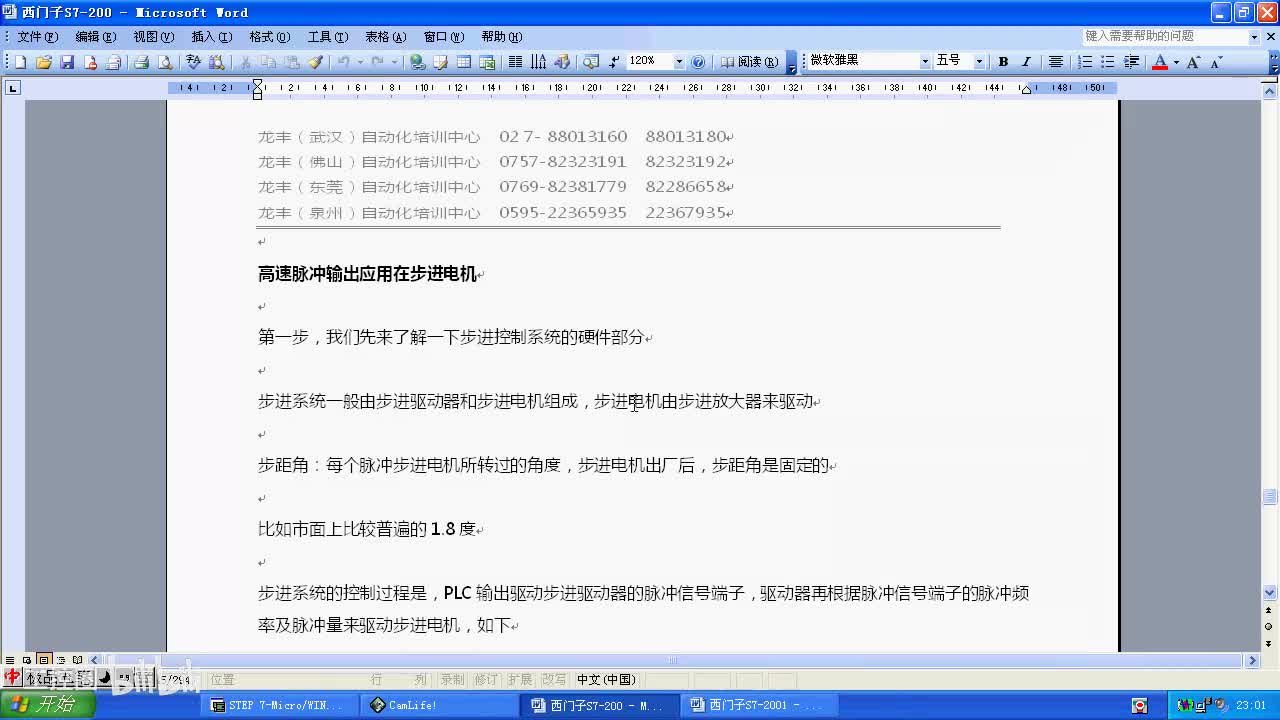Increase indent for the paragraph
This screenshot has width=1280, height=720.
[1131, 62]
